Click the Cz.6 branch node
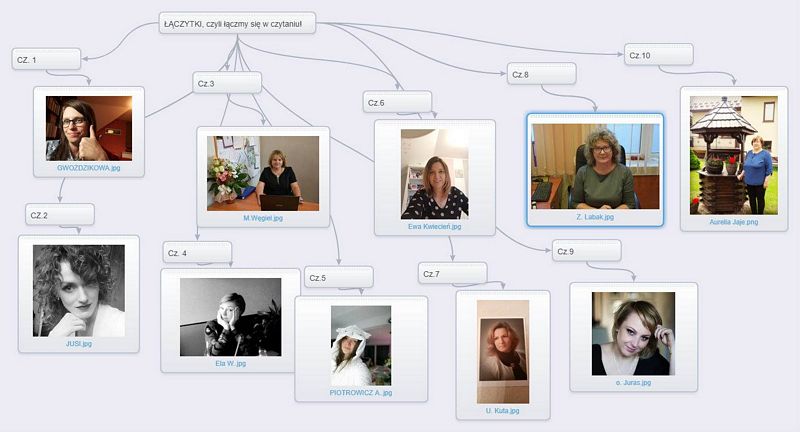 point(397,102)
